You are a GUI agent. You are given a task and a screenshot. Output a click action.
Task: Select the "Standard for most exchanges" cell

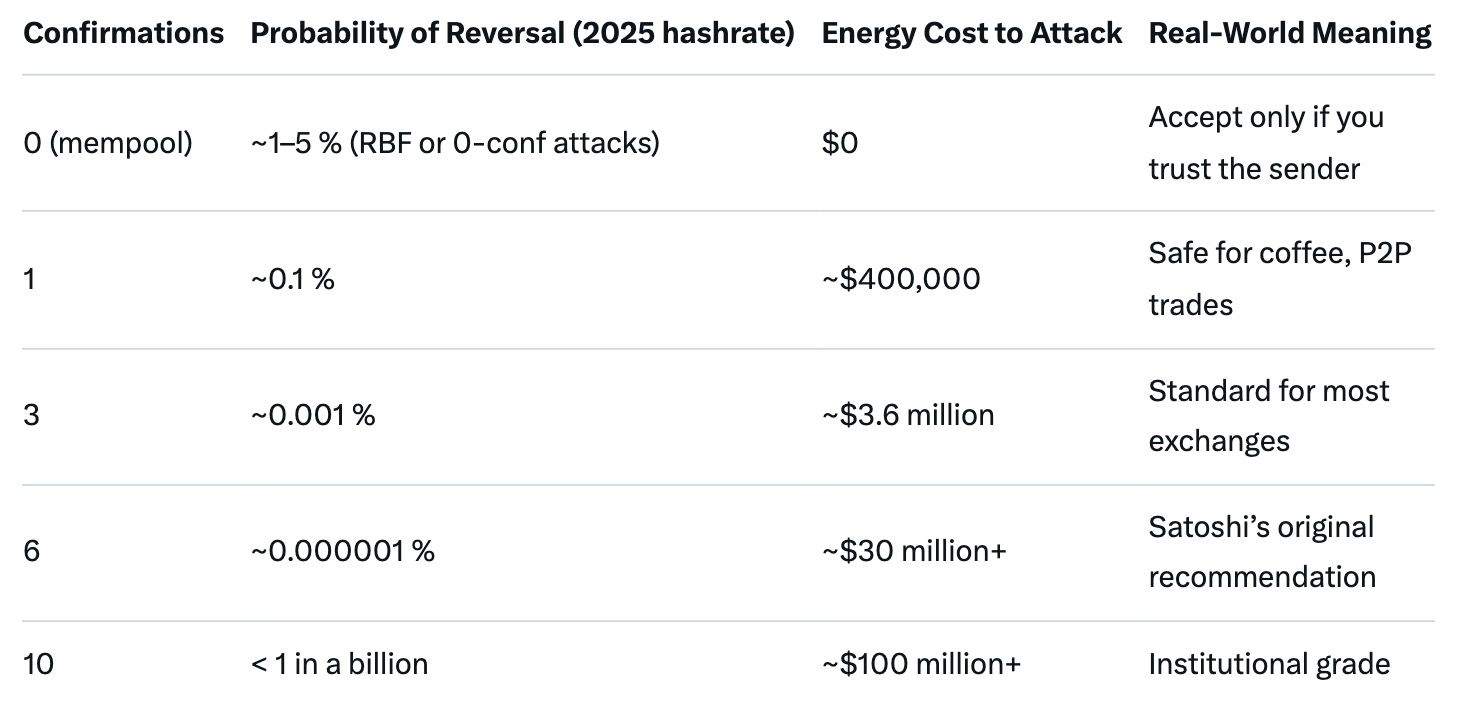pyautogui.click(x=1268, y=415)
